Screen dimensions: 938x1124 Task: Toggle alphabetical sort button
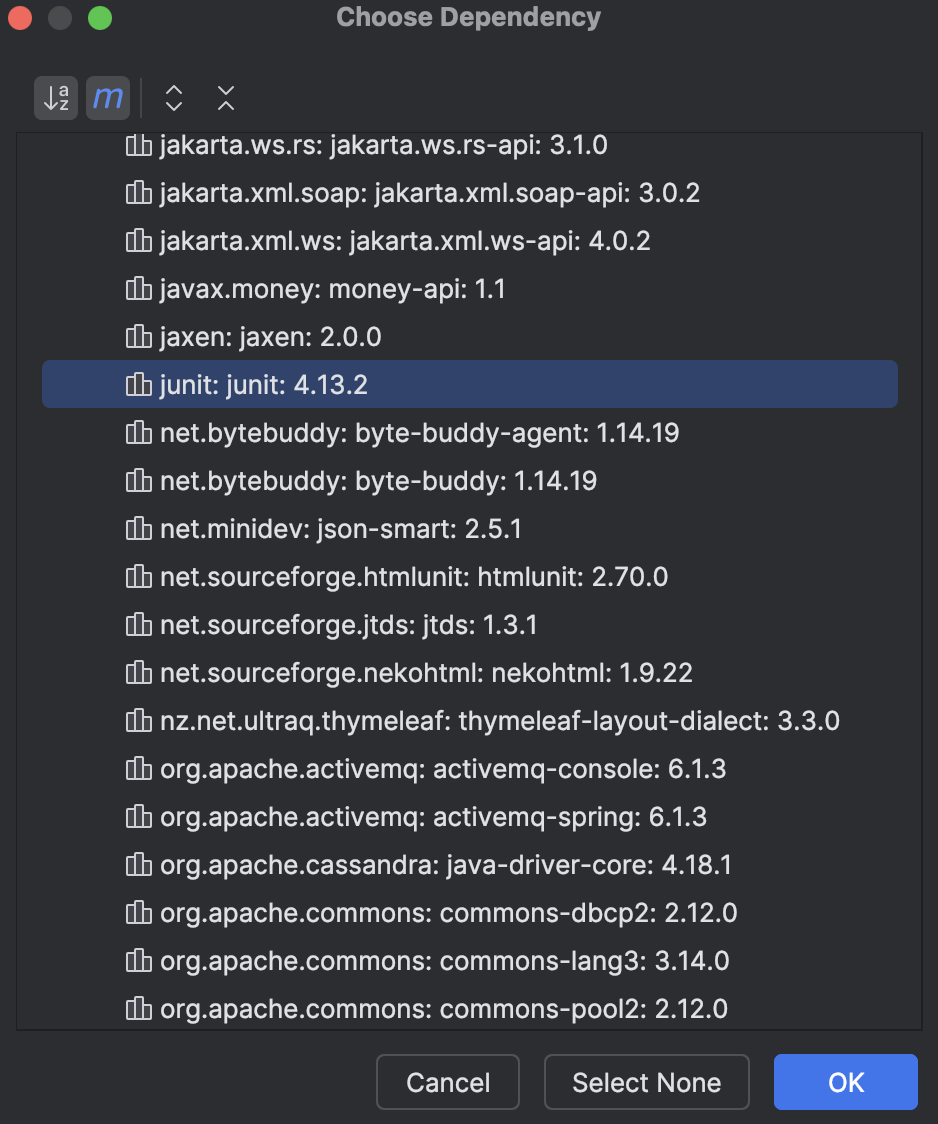point(56,97)
